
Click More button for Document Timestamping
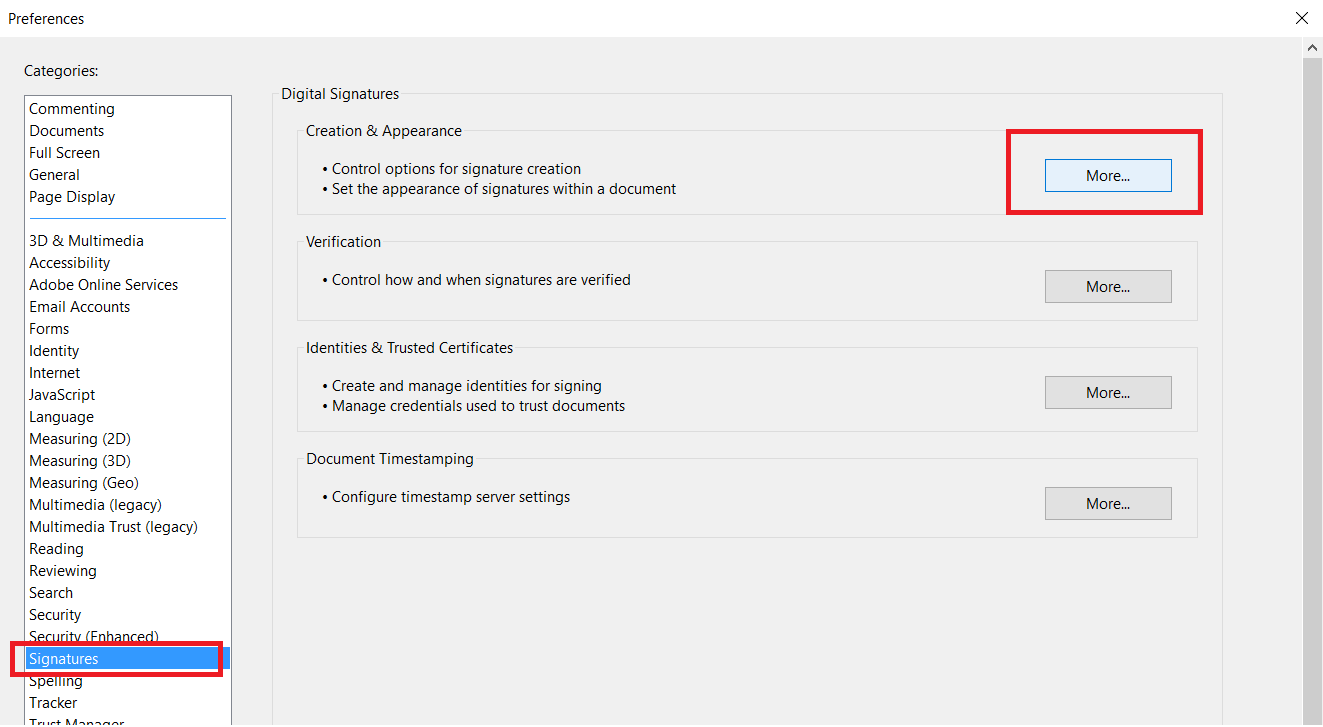tap(1107, 504)
